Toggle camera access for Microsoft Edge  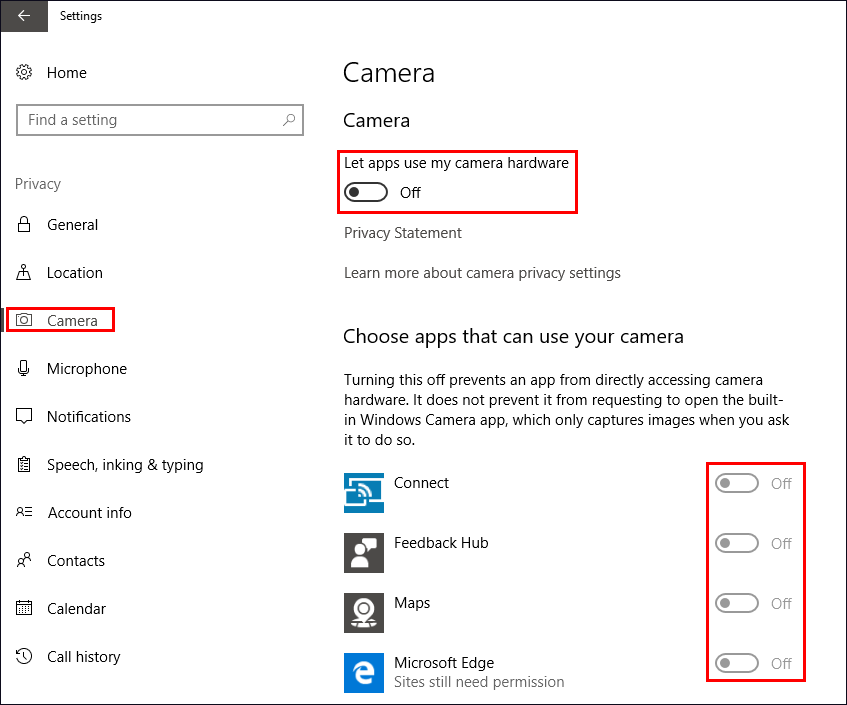[737, 663]
